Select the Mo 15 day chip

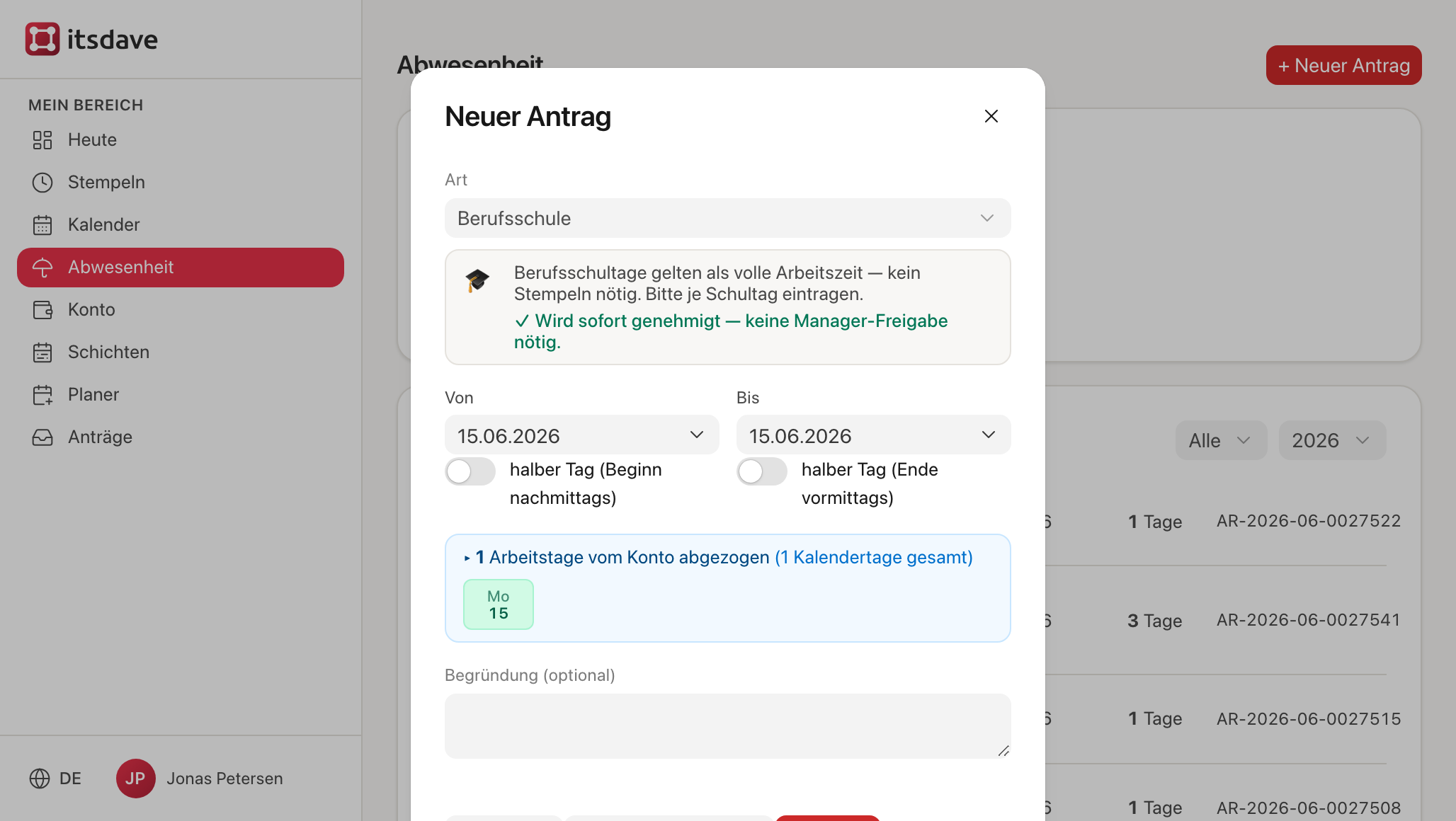(499, 604)
